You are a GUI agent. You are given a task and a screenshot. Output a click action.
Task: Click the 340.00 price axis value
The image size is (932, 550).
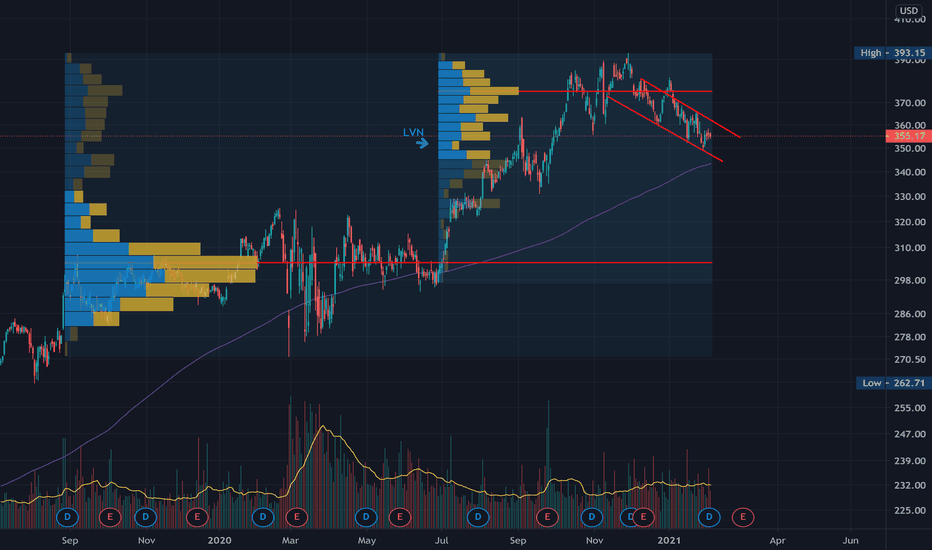(910, 172)
